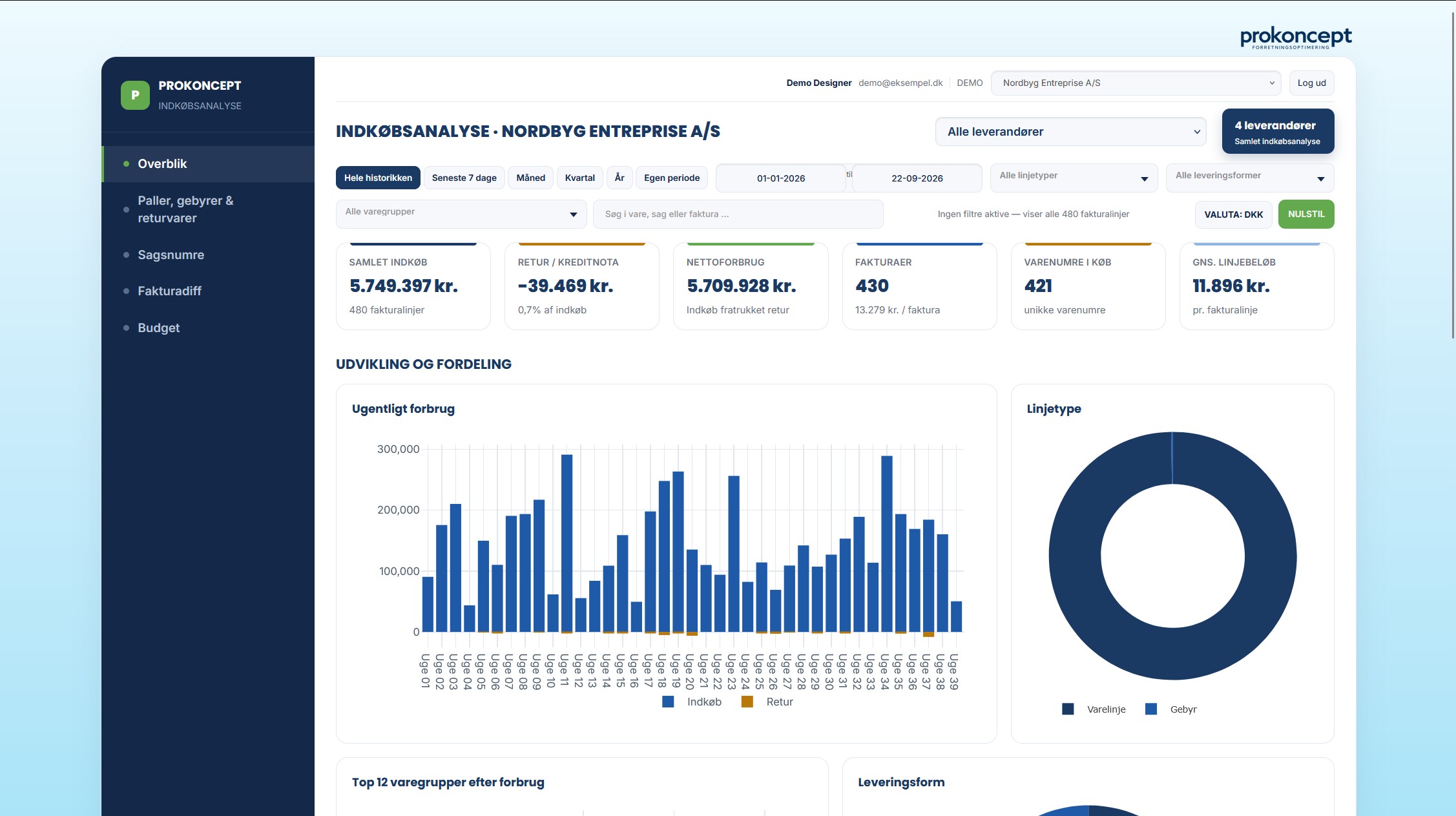
Task: Select the Måned period filter
Action: 531,178
